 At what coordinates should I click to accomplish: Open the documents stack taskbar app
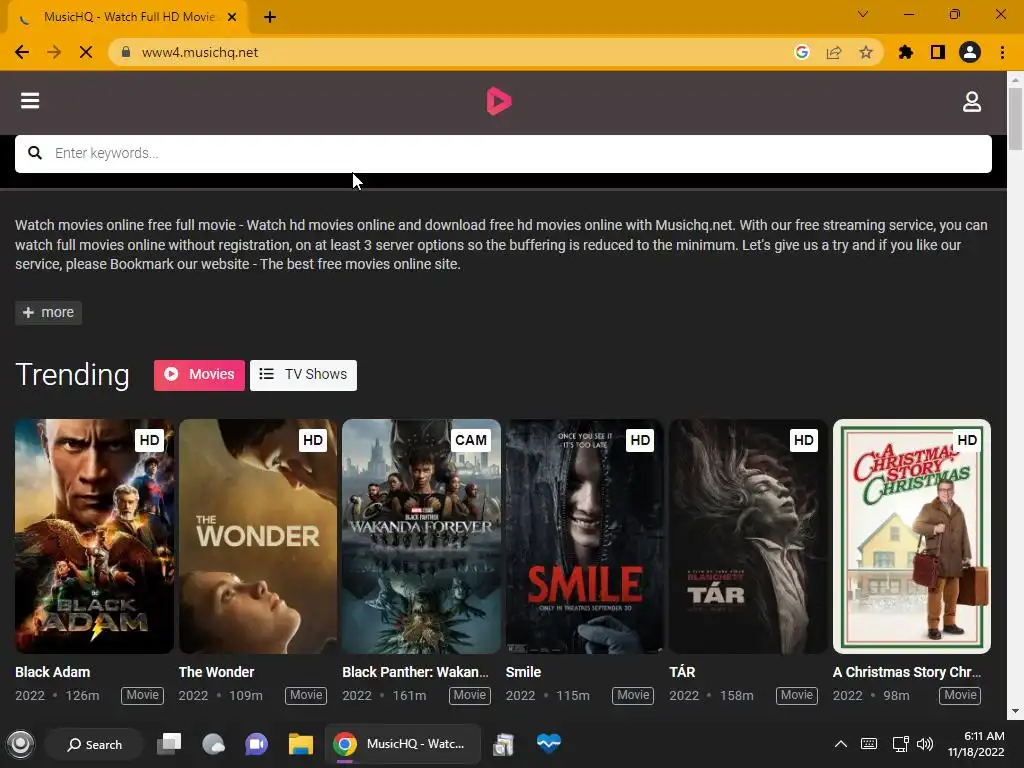point(504,744)
